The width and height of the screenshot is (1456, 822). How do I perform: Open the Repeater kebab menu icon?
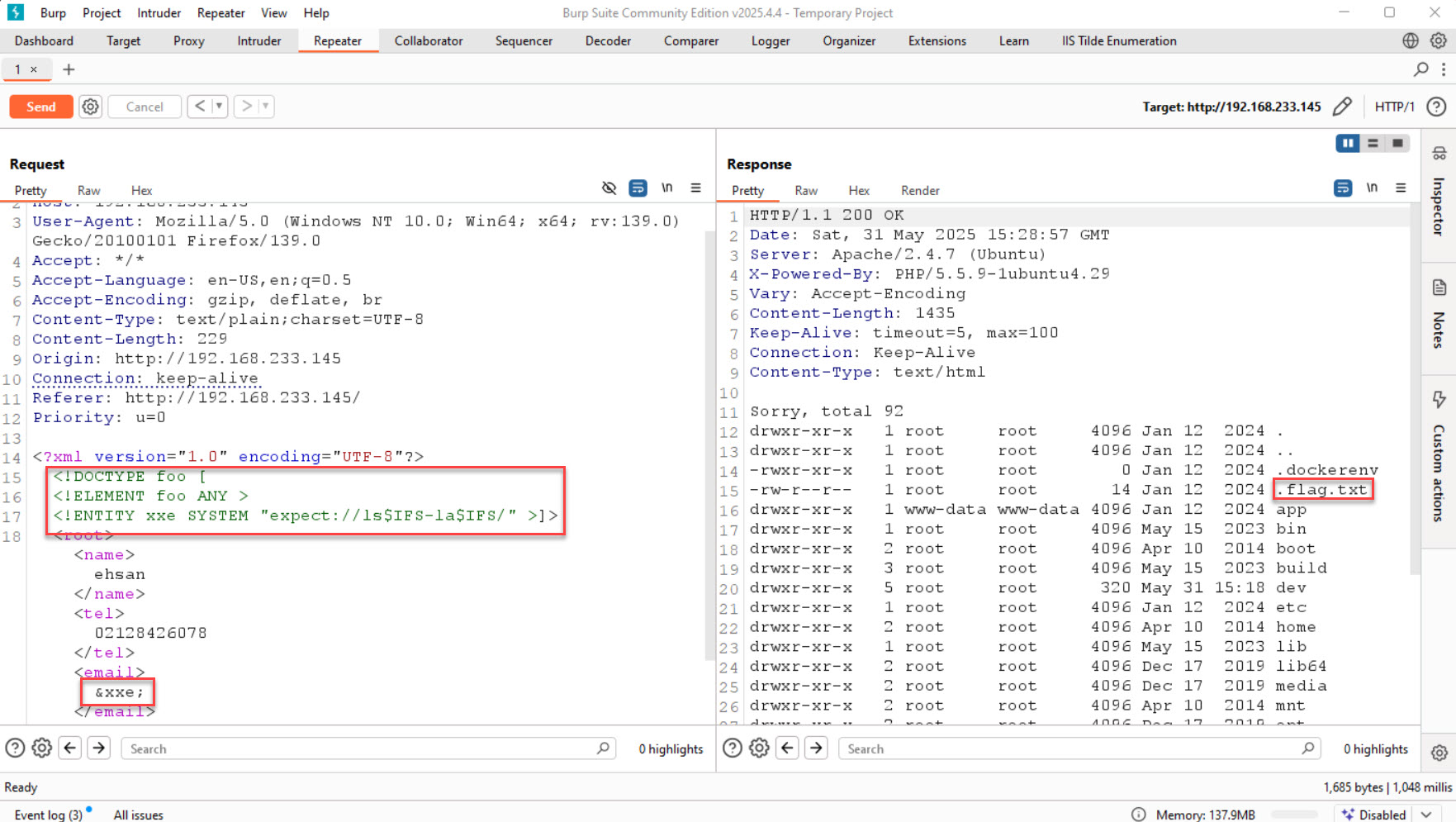point(1443,69)
